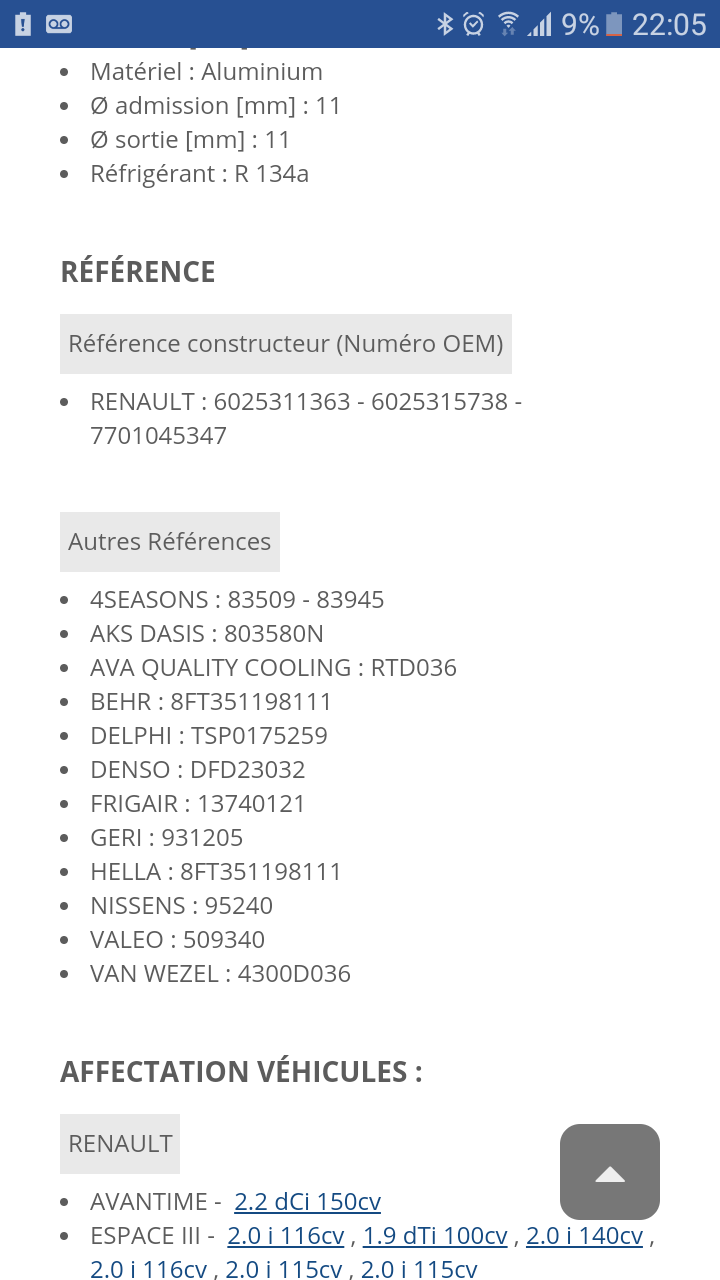Open the 2.0 i 140cv link
The image size is (720, 1280).
[x=584, y=1236]
